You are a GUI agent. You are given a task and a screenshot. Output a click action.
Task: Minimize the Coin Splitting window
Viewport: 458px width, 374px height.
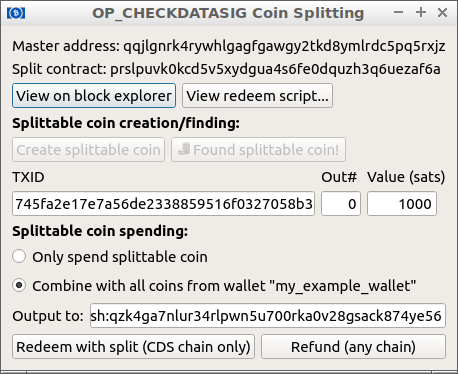398,13
